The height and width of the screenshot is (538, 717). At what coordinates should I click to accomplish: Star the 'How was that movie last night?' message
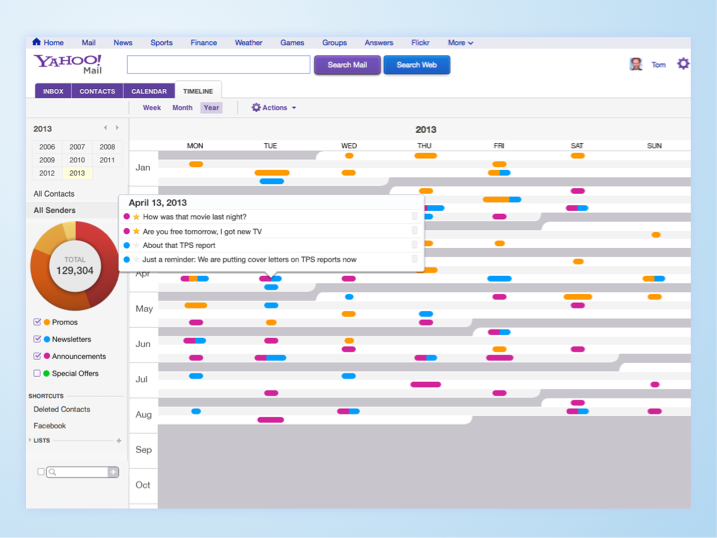[137, 217]
